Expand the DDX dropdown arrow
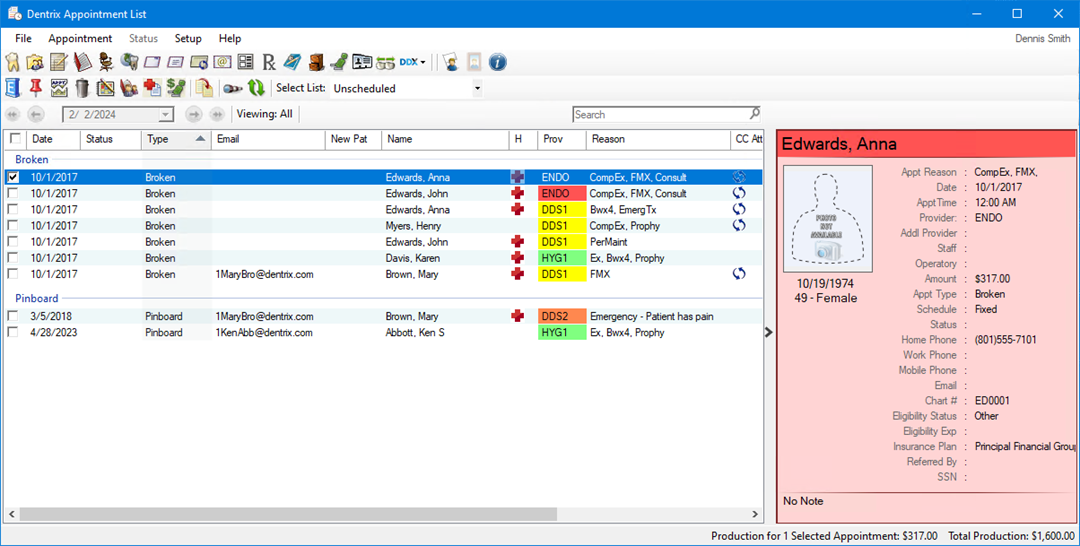Image resolution: width=1080 pixels, height=546 pixels. click(x=423, y=62)
